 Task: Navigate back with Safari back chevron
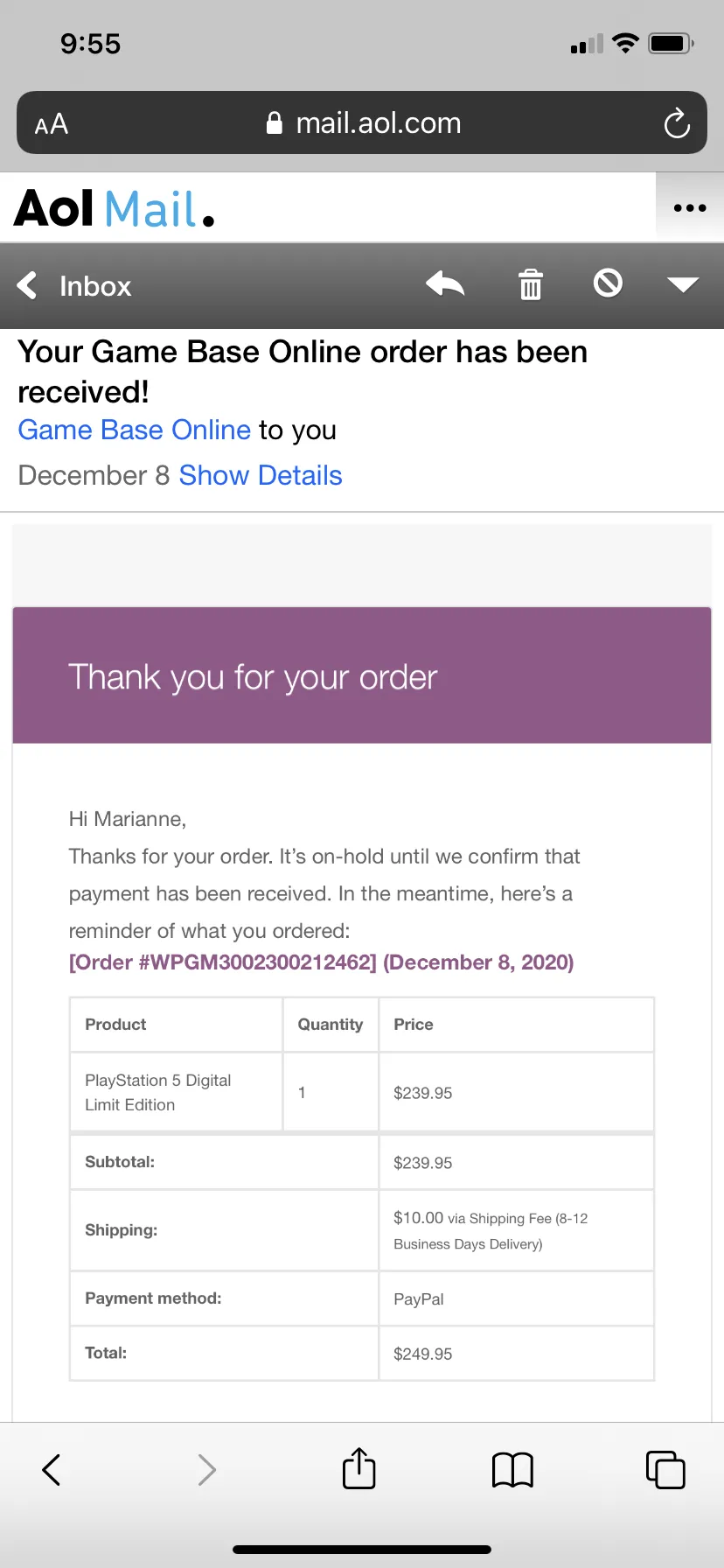pos(52,1470)
